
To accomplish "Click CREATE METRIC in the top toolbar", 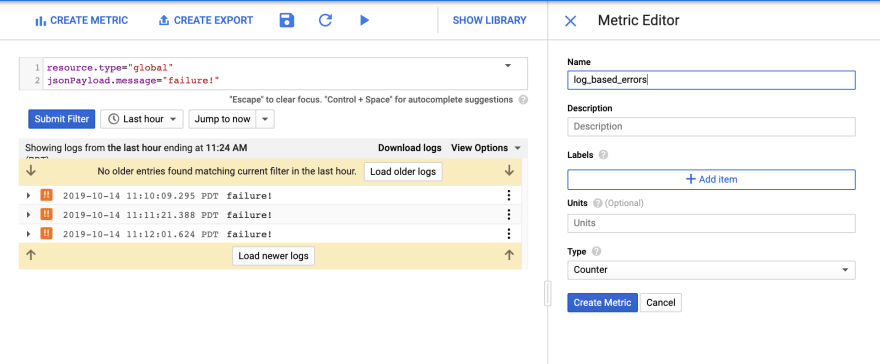I will 81,21.
